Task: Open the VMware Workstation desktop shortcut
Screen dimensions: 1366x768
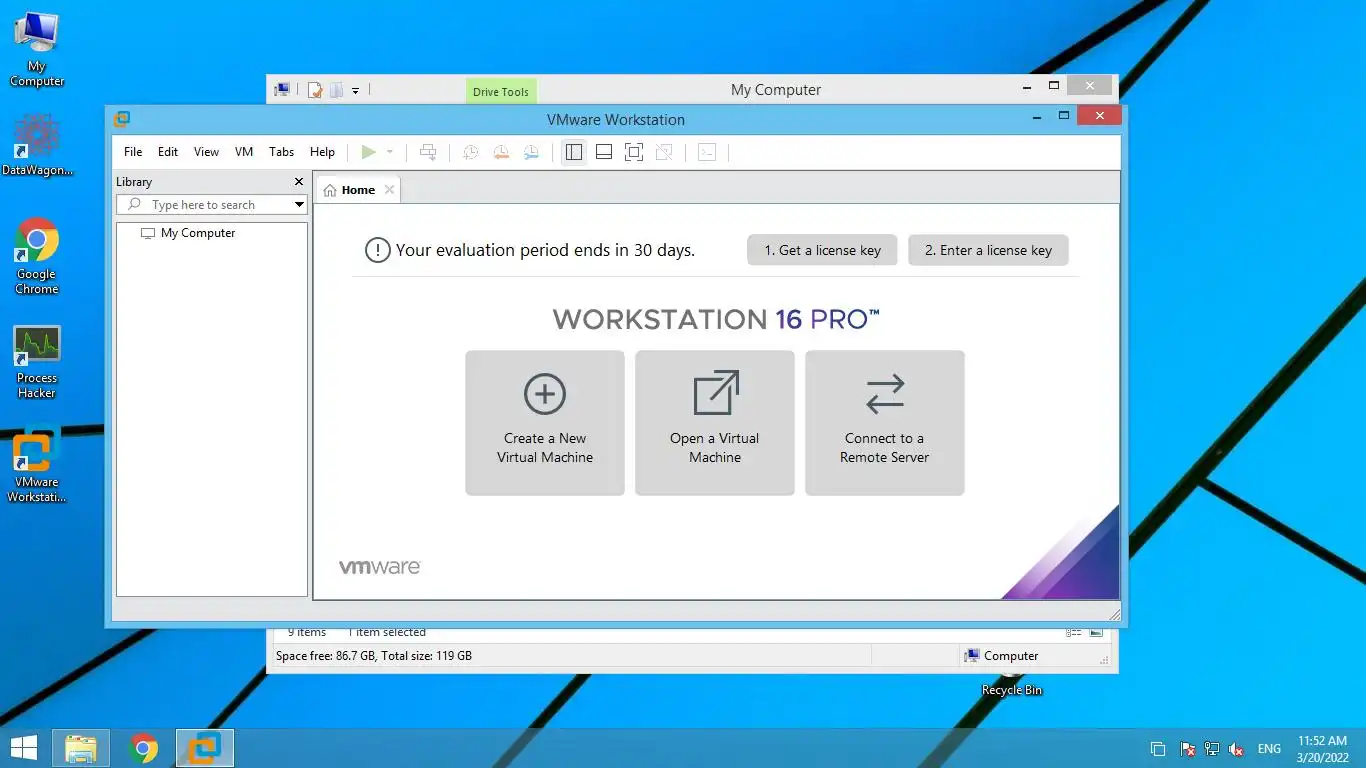Action: tap(37, 467)
